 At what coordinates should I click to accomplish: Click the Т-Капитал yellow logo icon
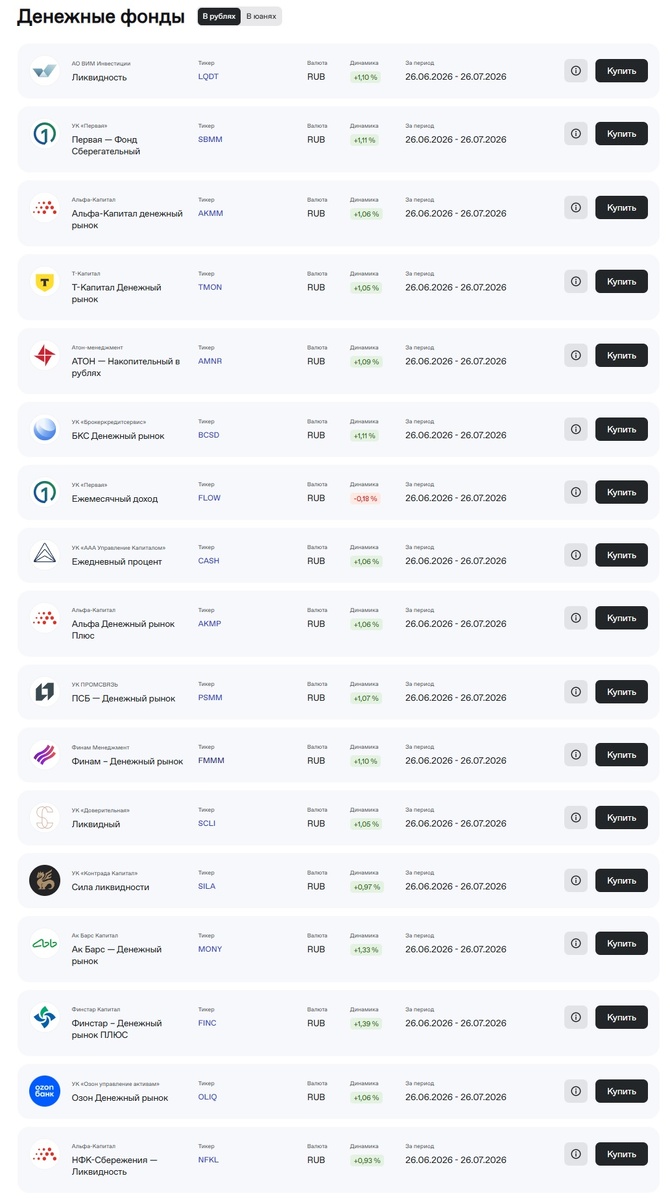pyautogui.click(x=45, y=282)
